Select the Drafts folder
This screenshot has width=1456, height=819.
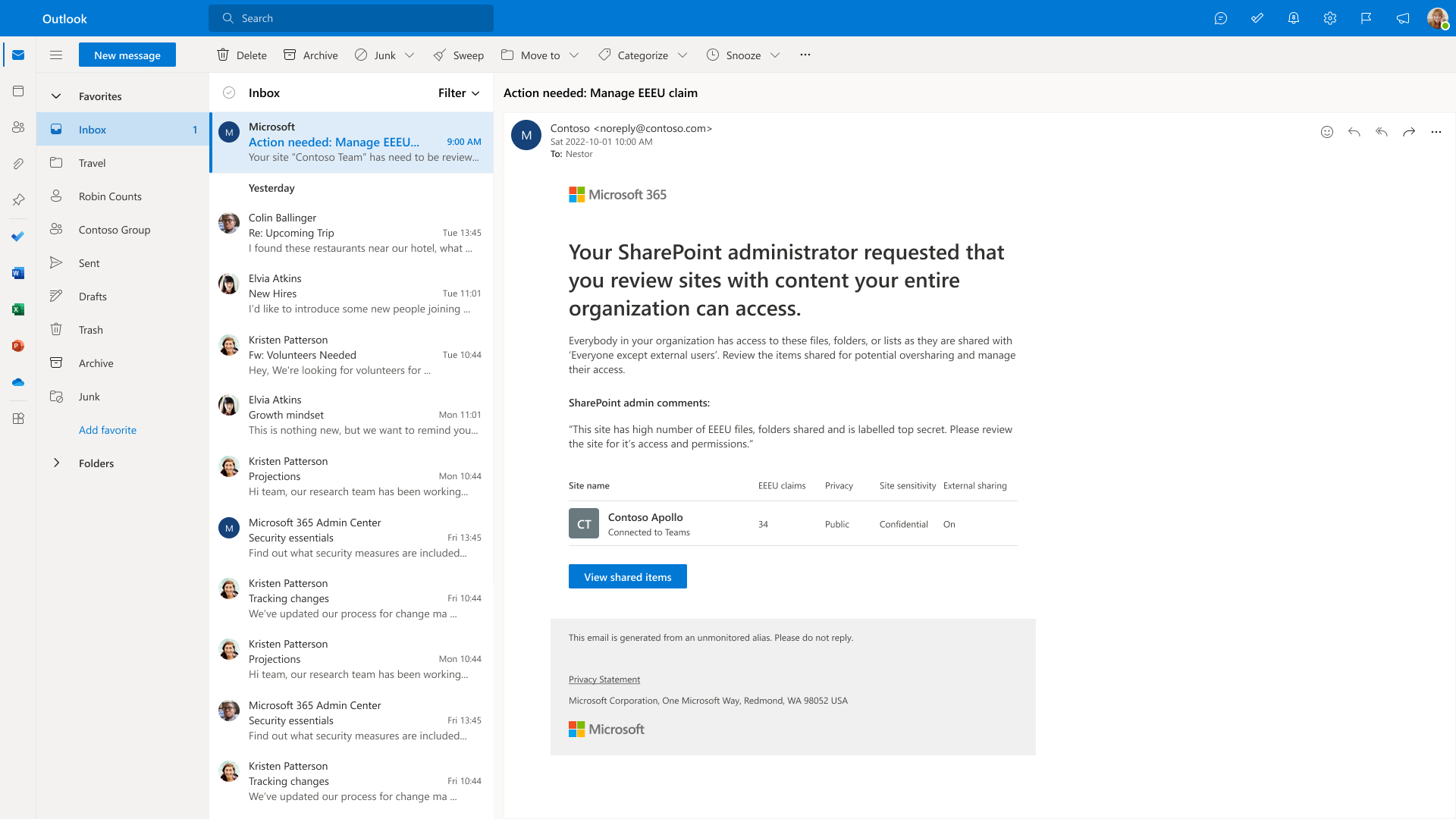[93, 297]
